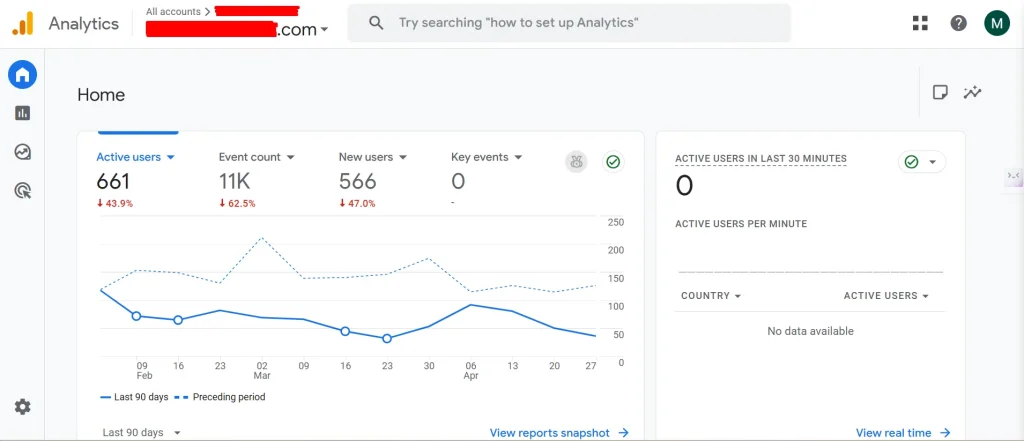1024x441 pixels.
Task: Open the Google apps grid icon
Action: coord(920,24)
